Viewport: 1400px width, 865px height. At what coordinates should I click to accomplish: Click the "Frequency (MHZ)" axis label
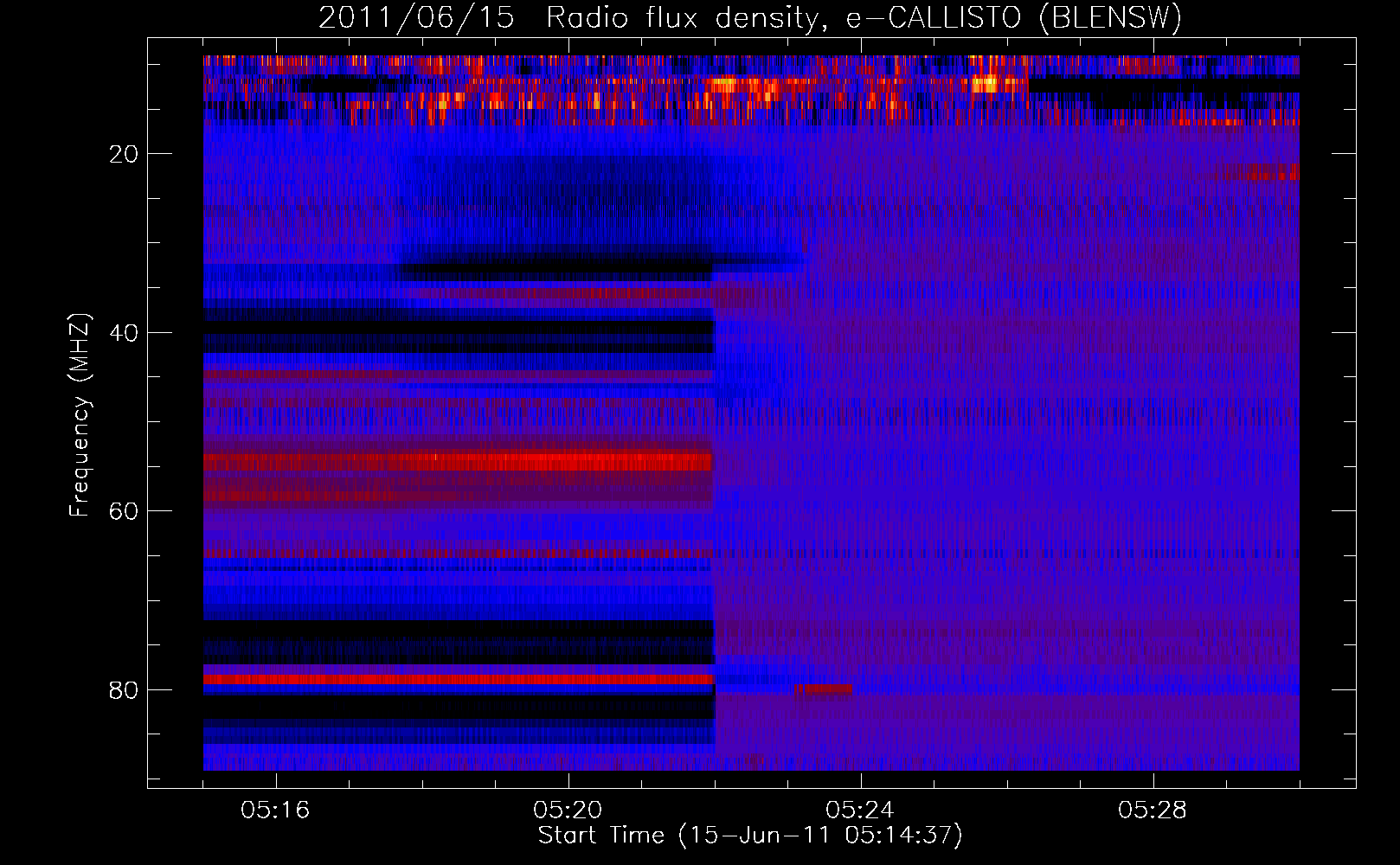click(79, 415)
